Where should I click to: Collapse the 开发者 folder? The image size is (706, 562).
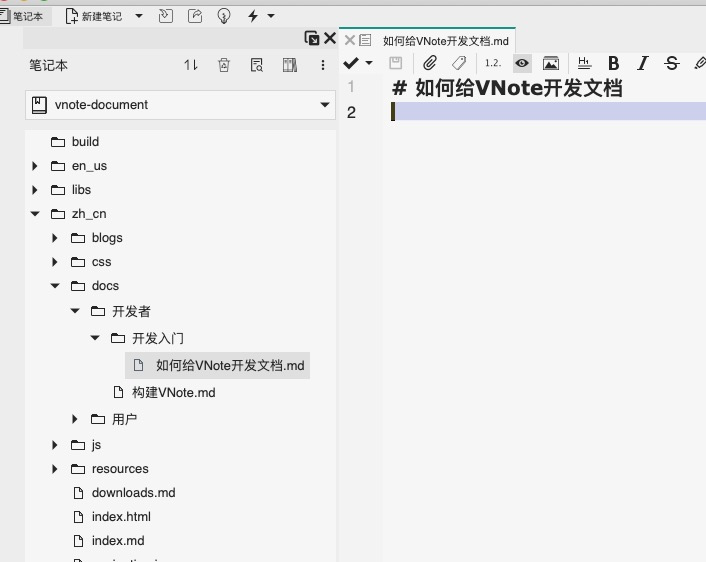pyautogui.click(x=75, y=311)
